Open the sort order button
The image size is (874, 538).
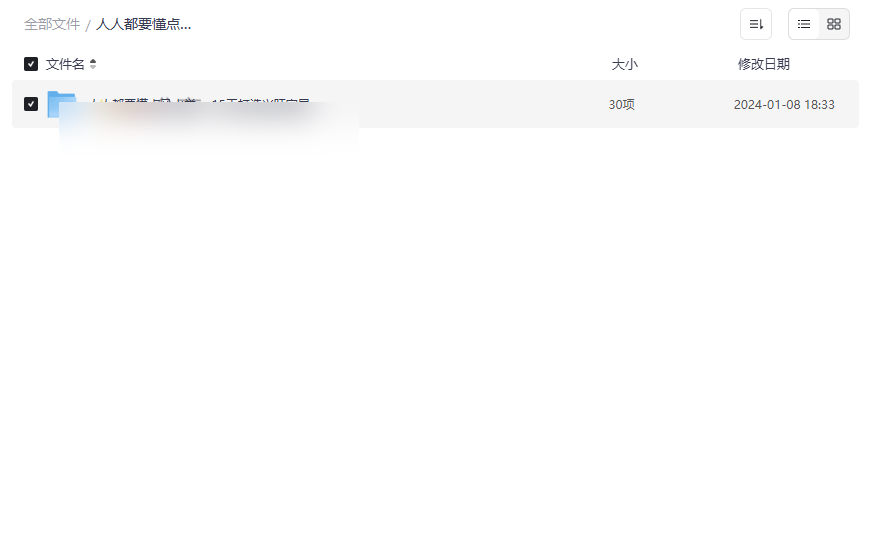[x=756, y=24]
